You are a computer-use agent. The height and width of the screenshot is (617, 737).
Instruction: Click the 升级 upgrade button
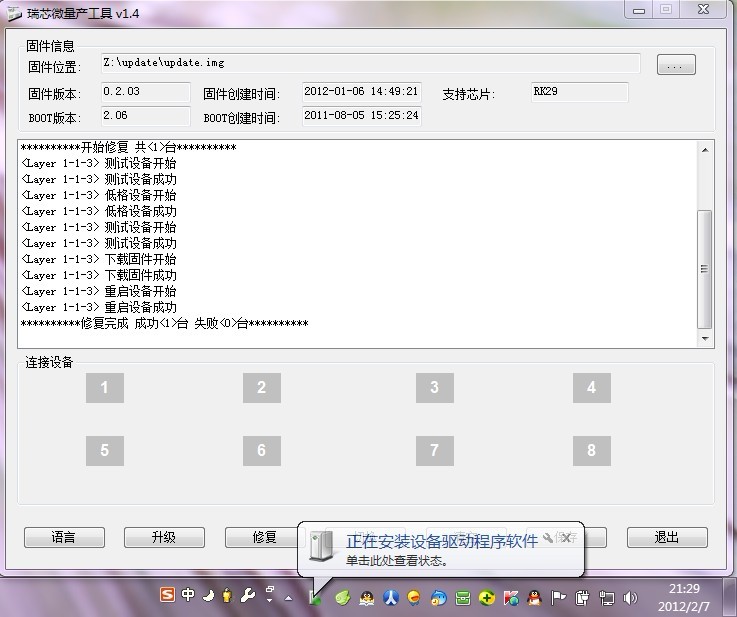(164, 537)
